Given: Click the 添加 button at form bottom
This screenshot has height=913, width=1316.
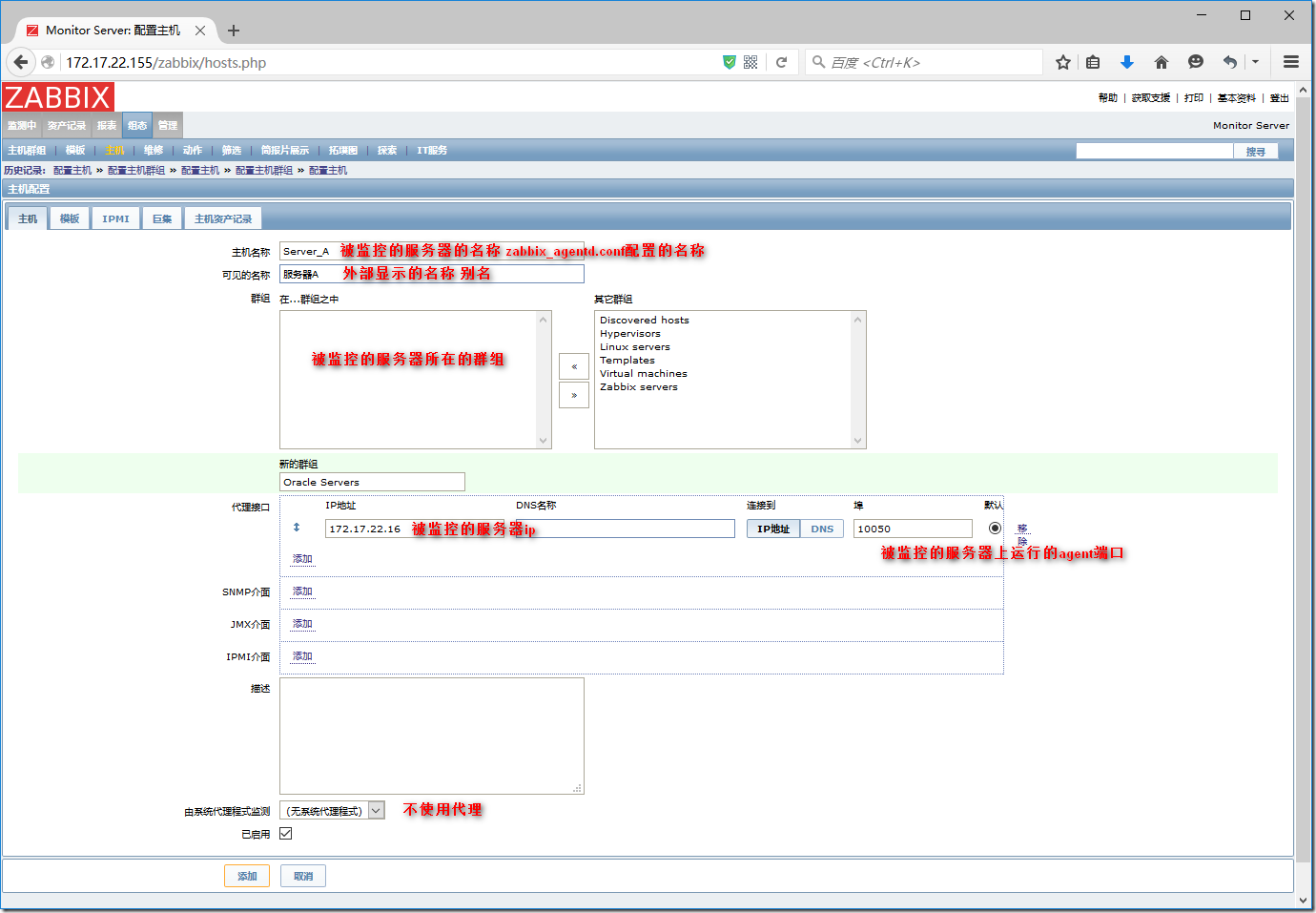Looking at the screenshot, I should [247, 876].
